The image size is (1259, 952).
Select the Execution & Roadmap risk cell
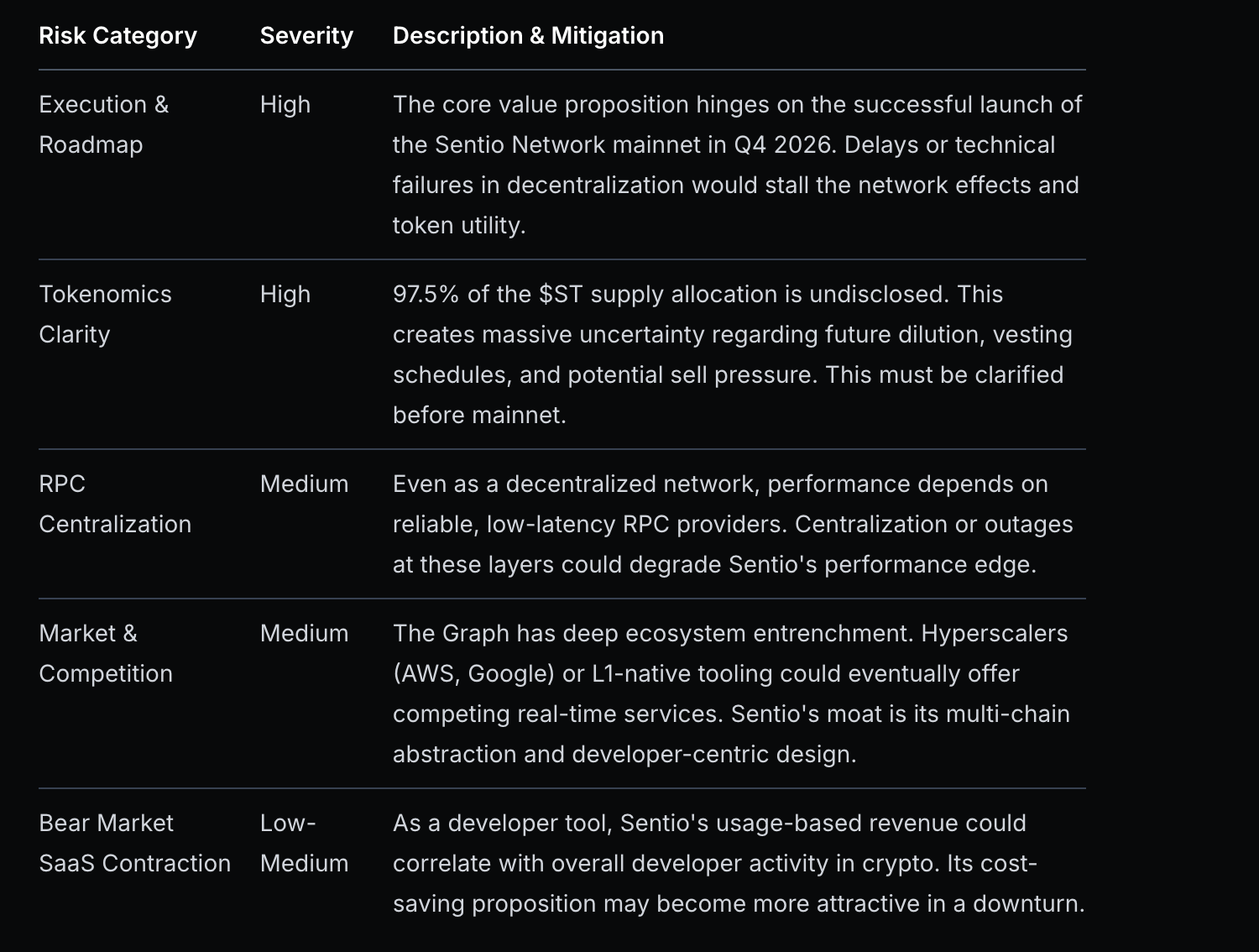[x=104, y=124]
